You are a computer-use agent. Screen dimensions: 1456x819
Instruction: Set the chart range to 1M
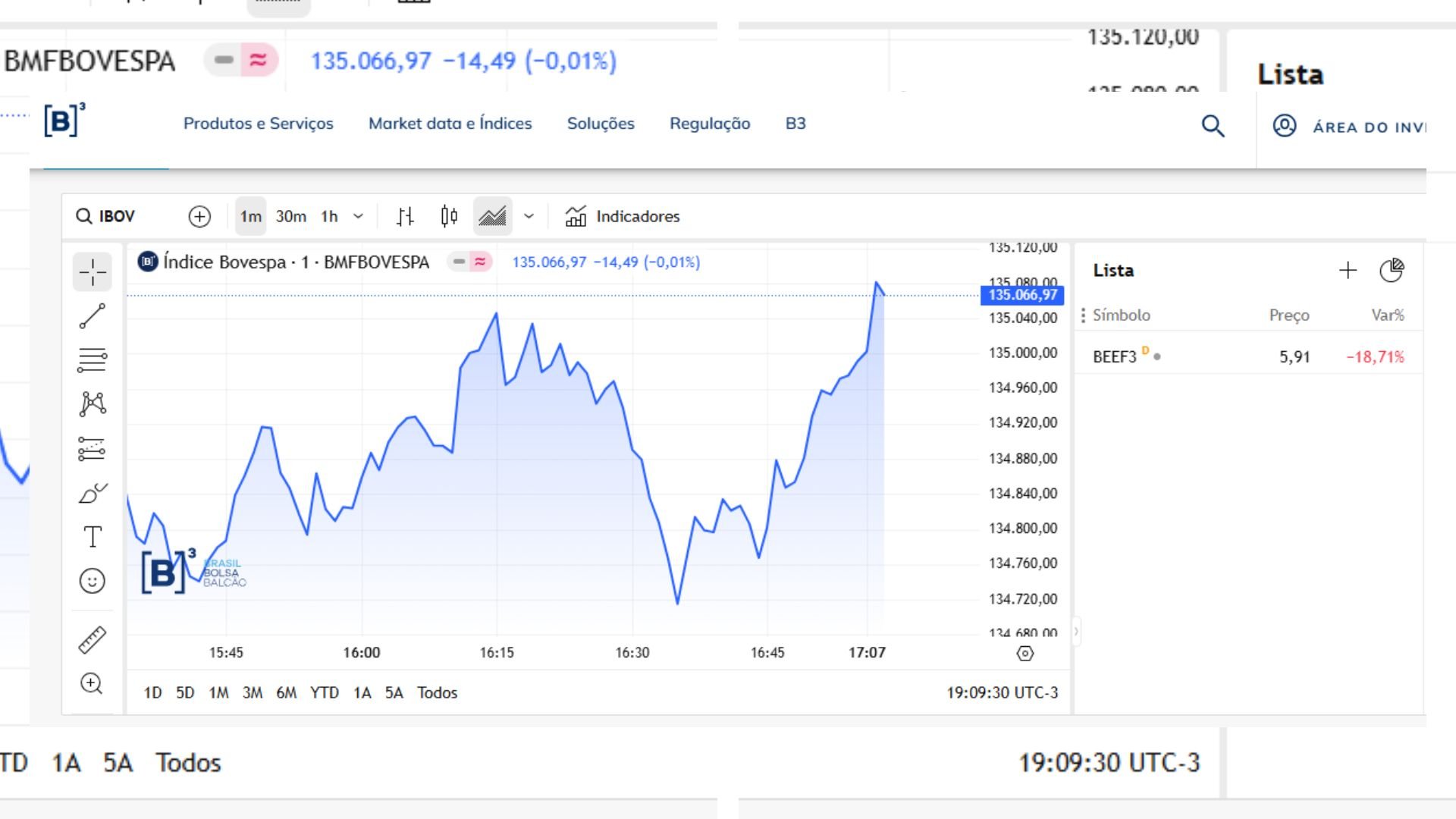pyautogui.click(x=218, y=693)
